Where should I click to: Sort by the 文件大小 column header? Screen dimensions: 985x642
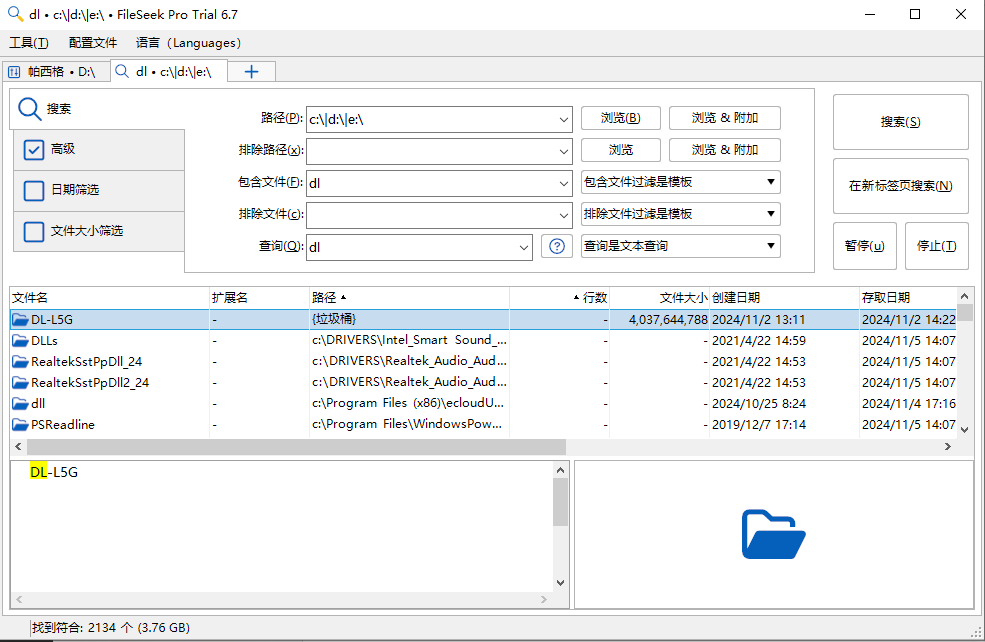(x=659, y=298)
